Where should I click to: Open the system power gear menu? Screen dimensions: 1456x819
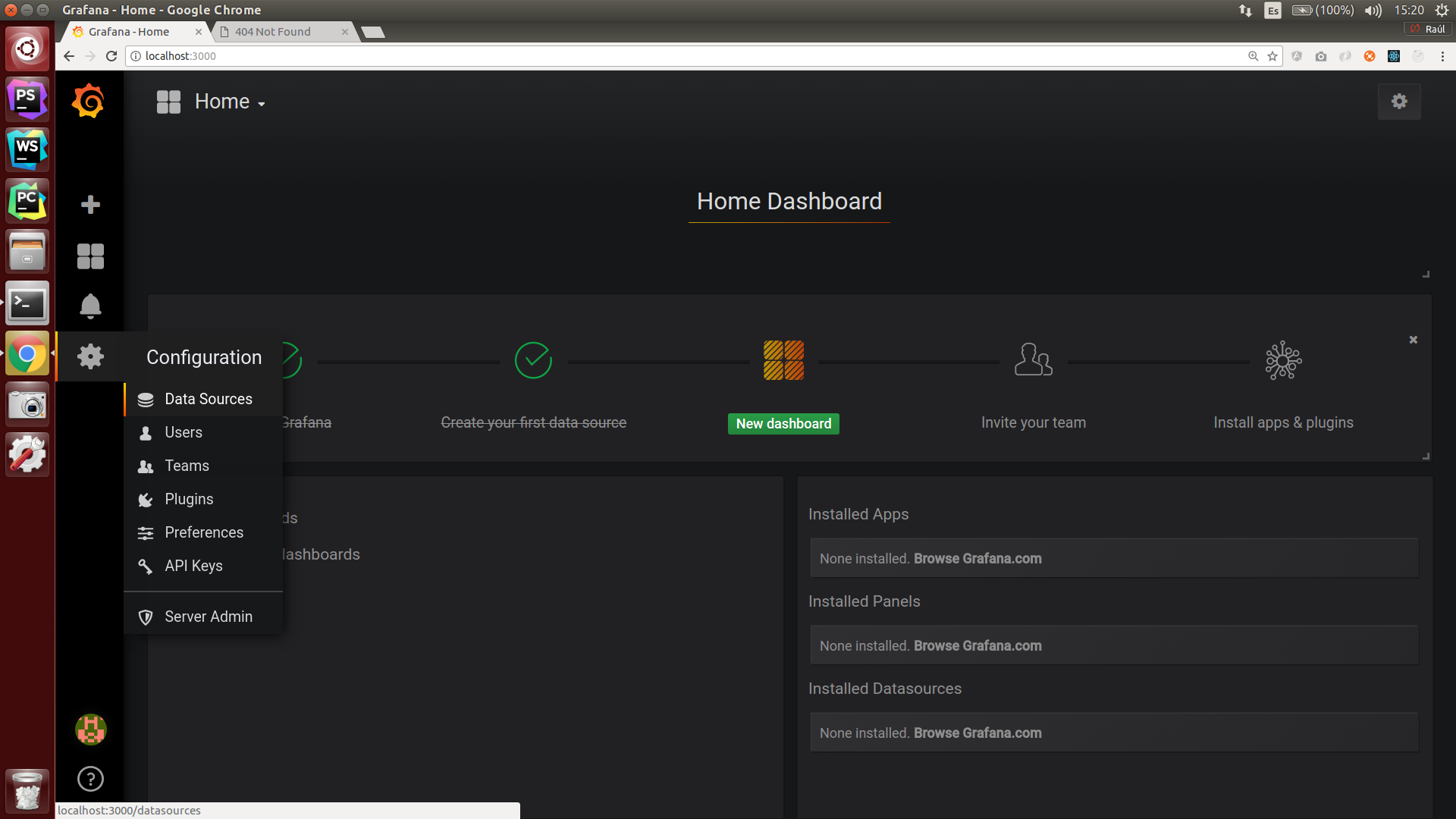coord(1442,10)
